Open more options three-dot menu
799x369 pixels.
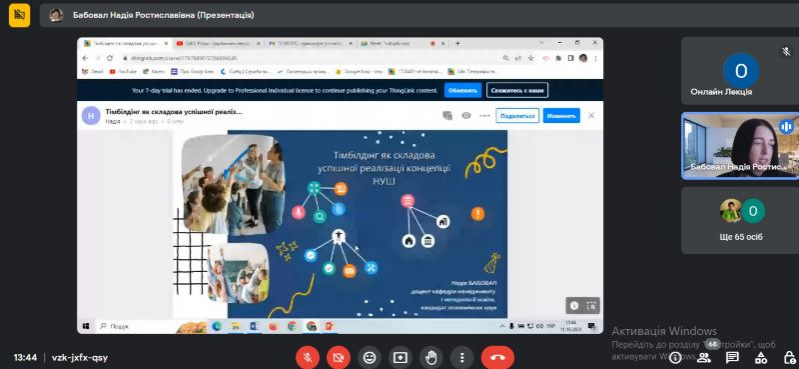coord(462,357)
